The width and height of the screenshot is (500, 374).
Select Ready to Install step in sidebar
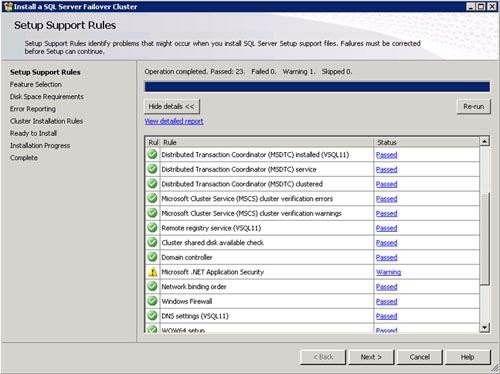pyautogui.click(x=33, y=133)
